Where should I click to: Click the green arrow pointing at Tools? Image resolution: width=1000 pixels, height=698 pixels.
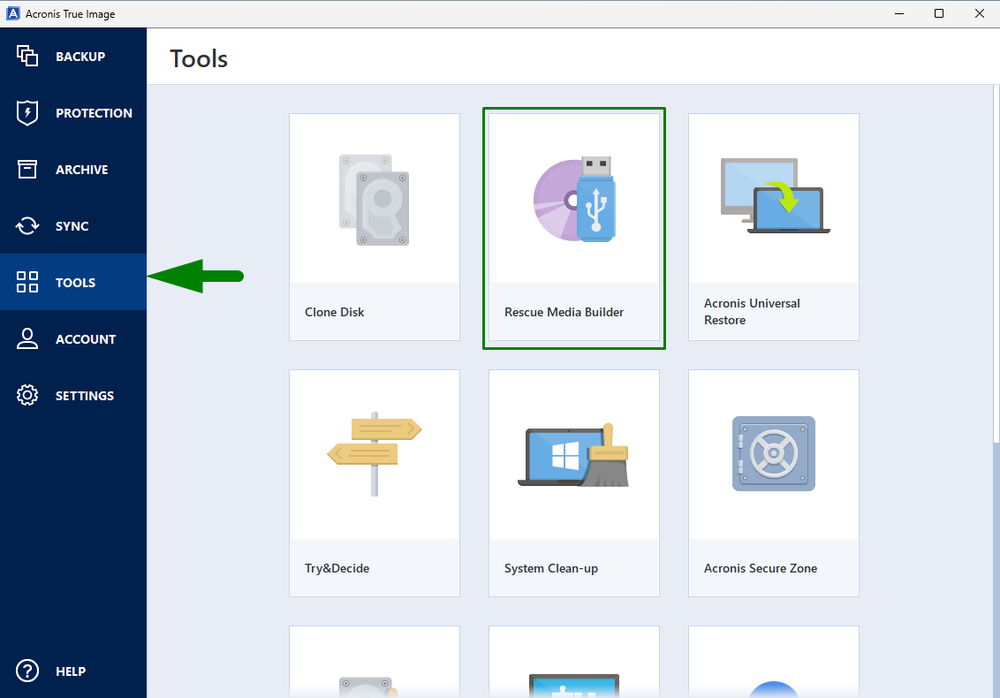(x=196, y=276)
